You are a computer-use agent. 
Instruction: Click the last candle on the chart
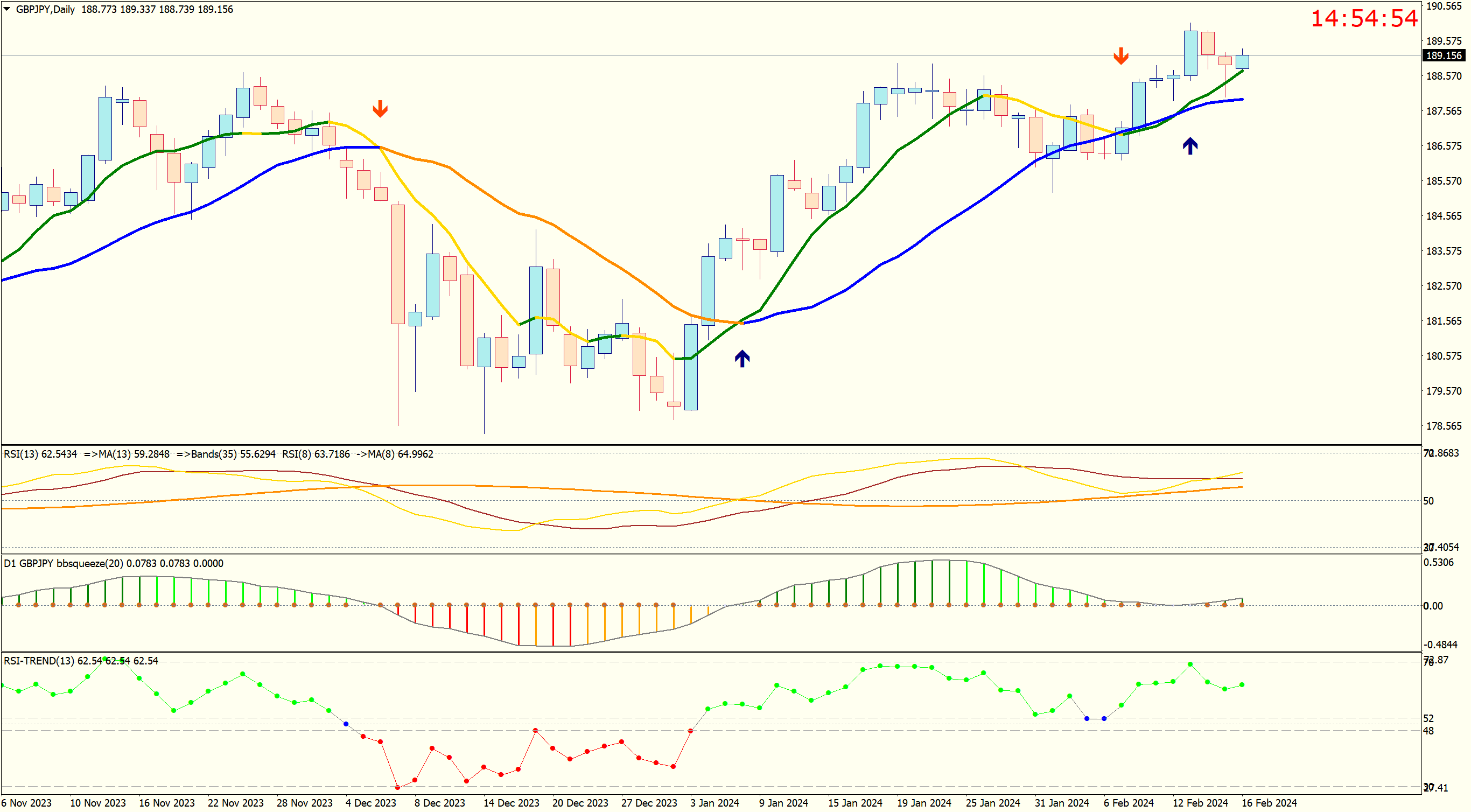(x=1242, y=62)
